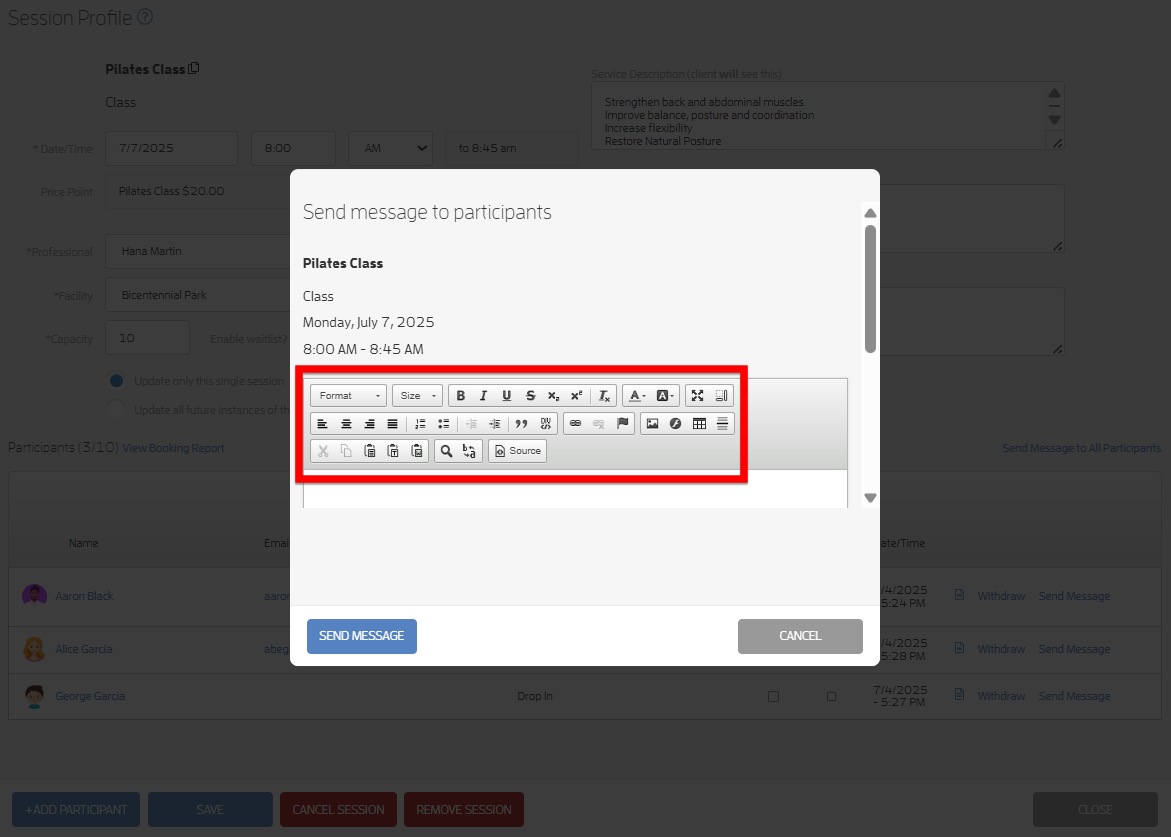Click the SAVE button
This screenshot has width=1171, height=837.
click(x=210, y=809)
